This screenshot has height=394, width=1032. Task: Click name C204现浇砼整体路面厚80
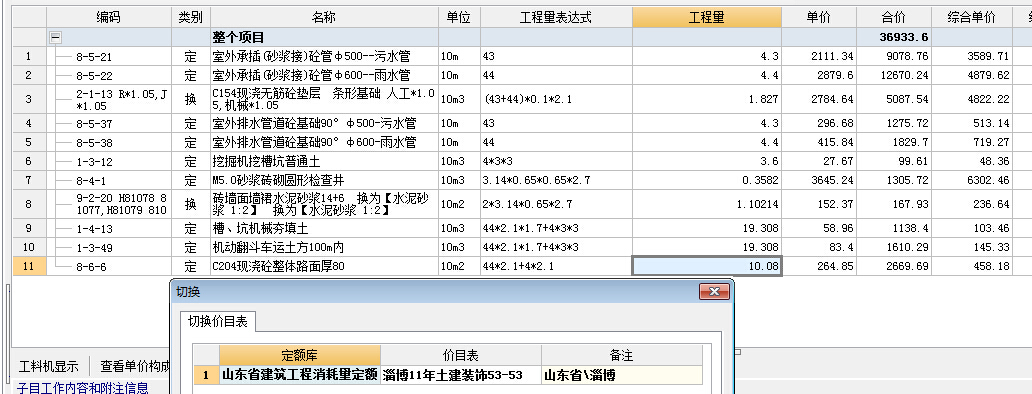click(278, 266)
